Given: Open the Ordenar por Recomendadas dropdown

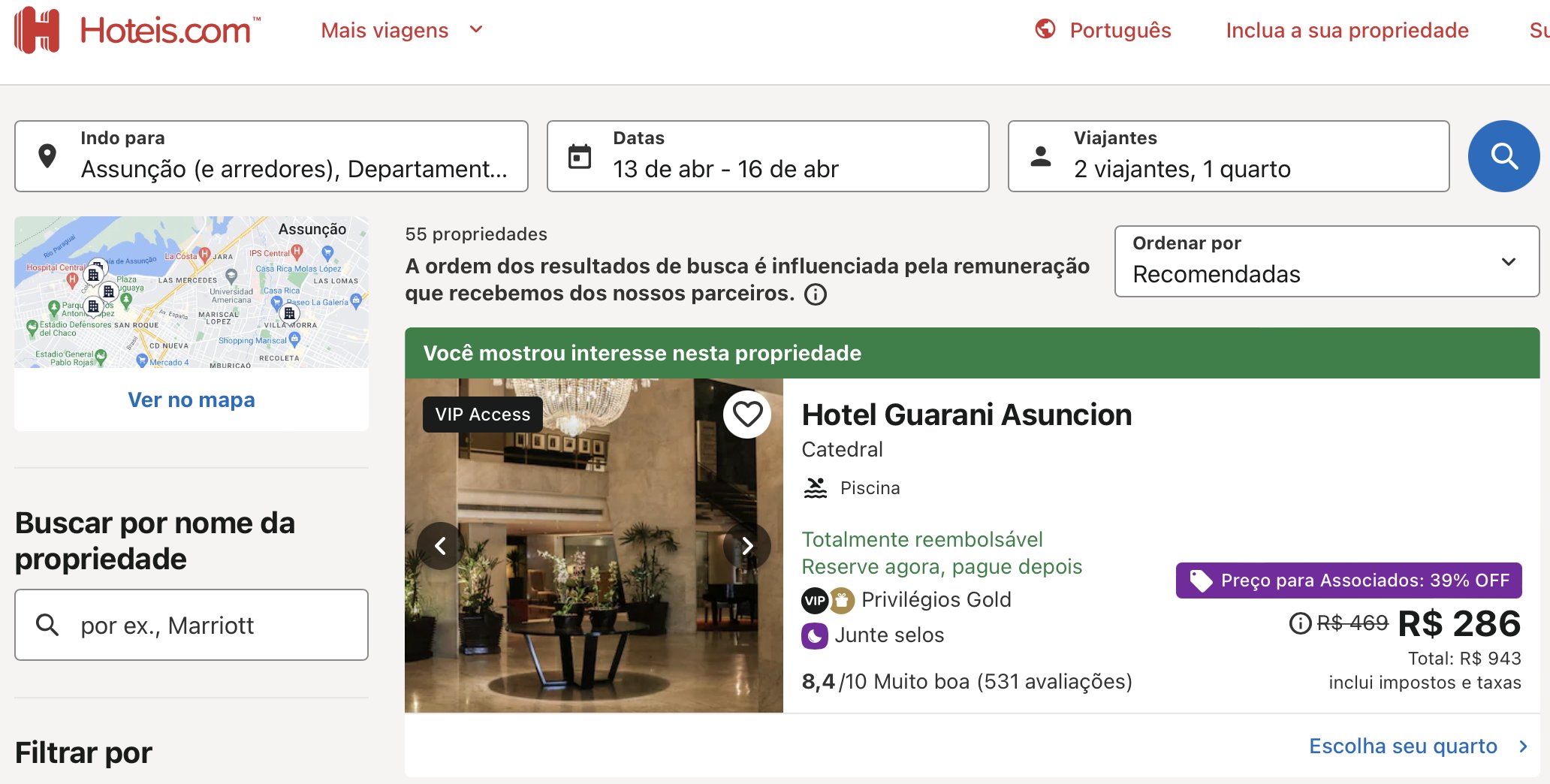Looking at the screenshot, I should point(1327,261).
